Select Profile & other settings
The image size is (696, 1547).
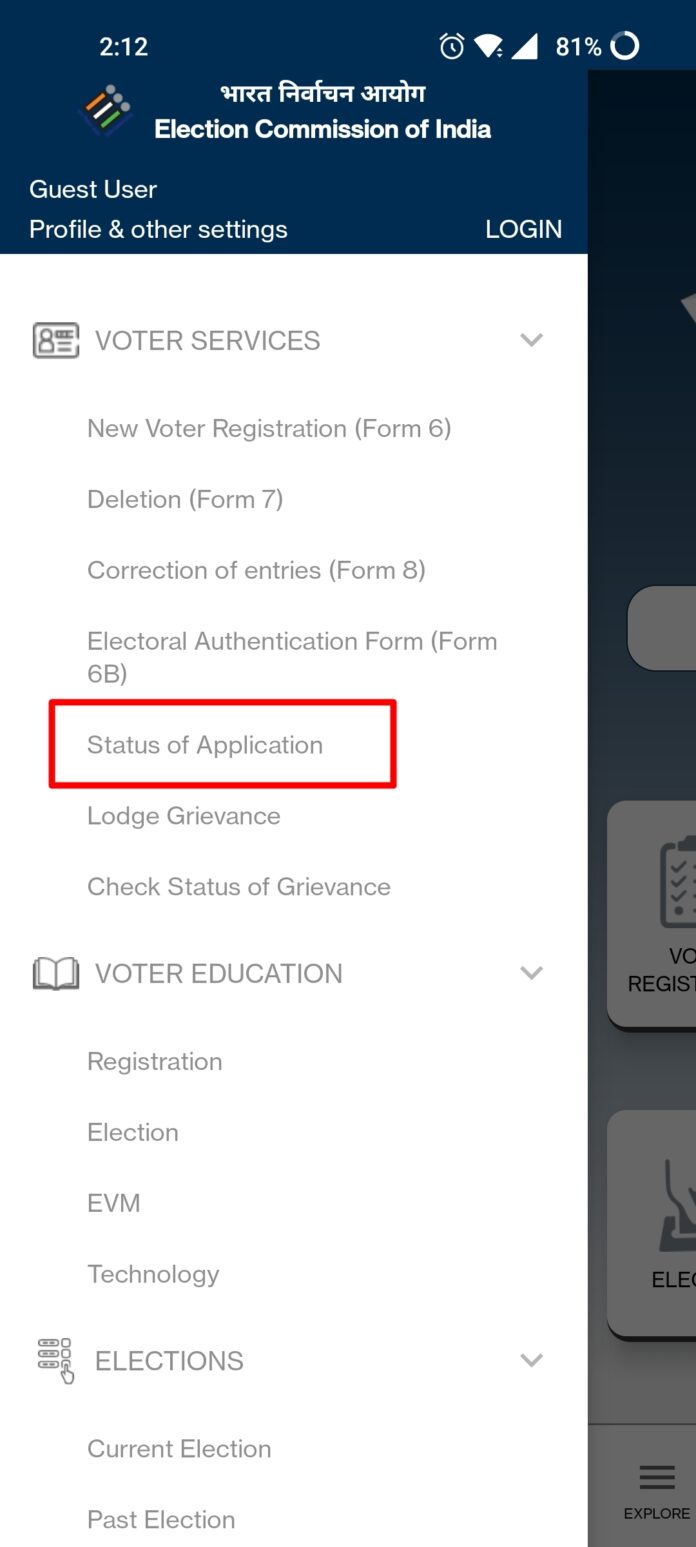tap(158, 228)
